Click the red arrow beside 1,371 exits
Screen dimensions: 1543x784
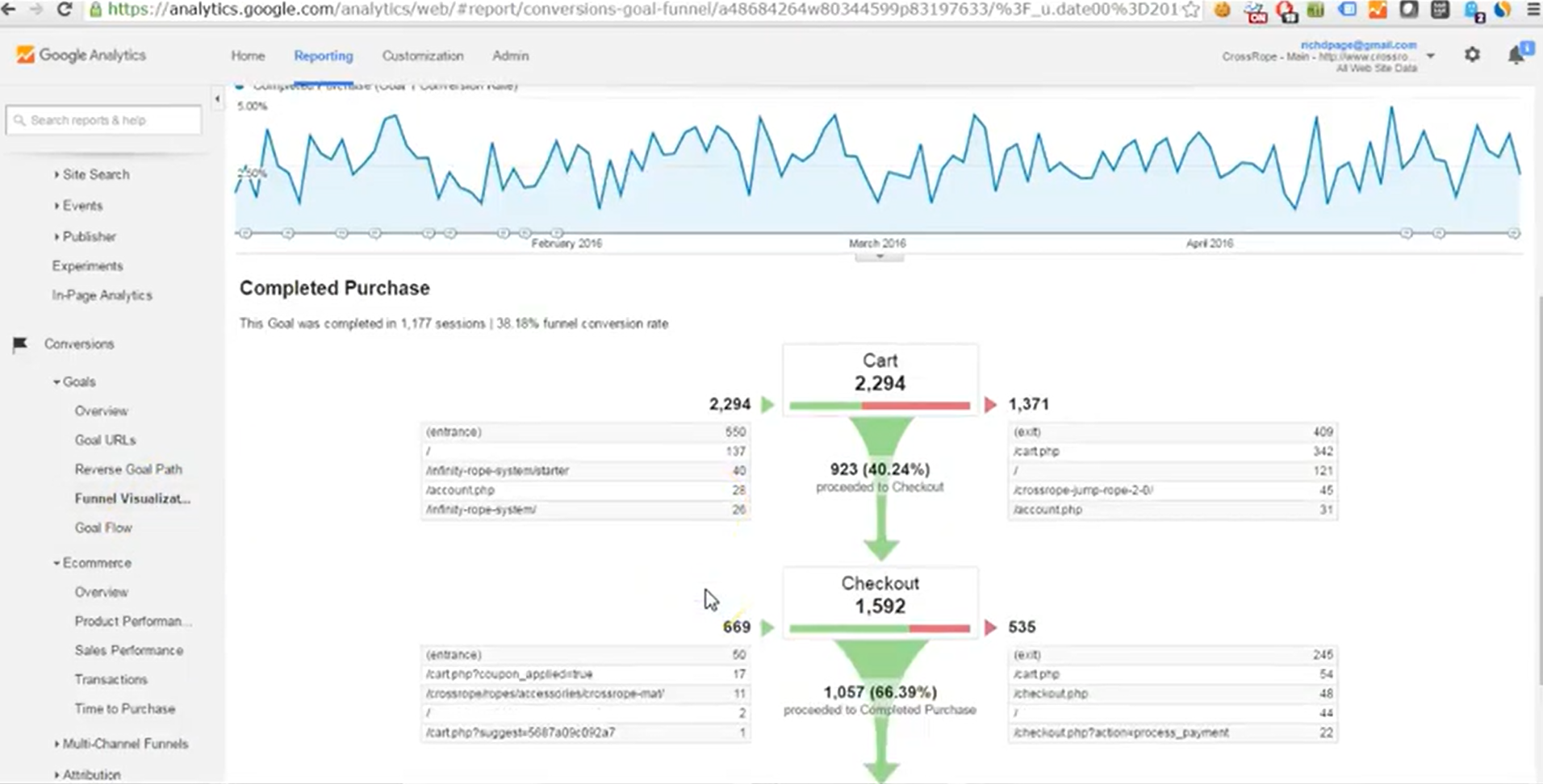coord(991,405)
